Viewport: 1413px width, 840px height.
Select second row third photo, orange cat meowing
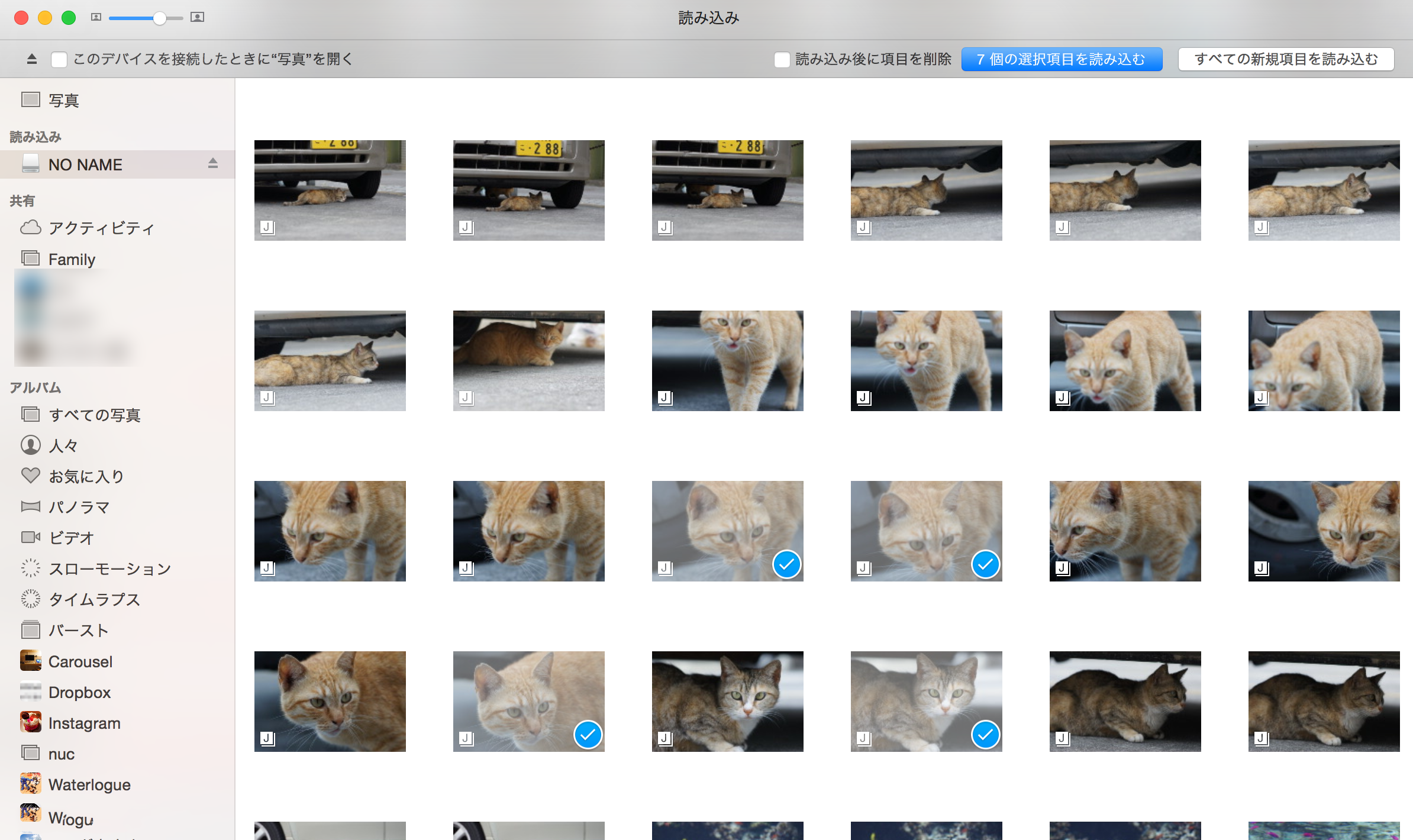click(x=728, y=361)
